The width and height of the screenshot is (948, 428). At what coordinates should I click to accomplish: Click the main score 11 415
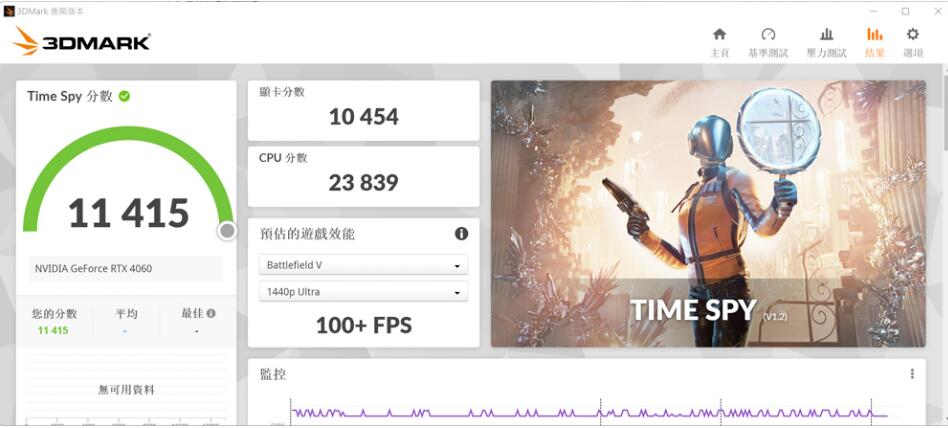[129, 213]
